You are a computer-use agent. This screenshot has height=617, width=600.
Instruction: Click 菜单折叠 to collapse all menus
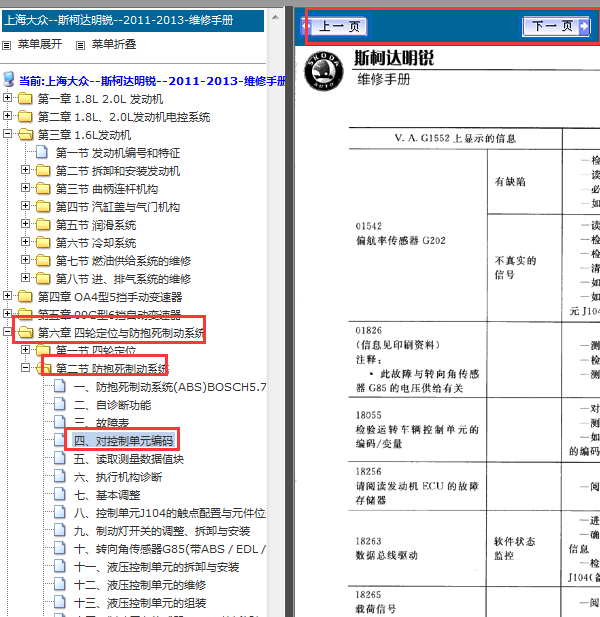[114, 44]
